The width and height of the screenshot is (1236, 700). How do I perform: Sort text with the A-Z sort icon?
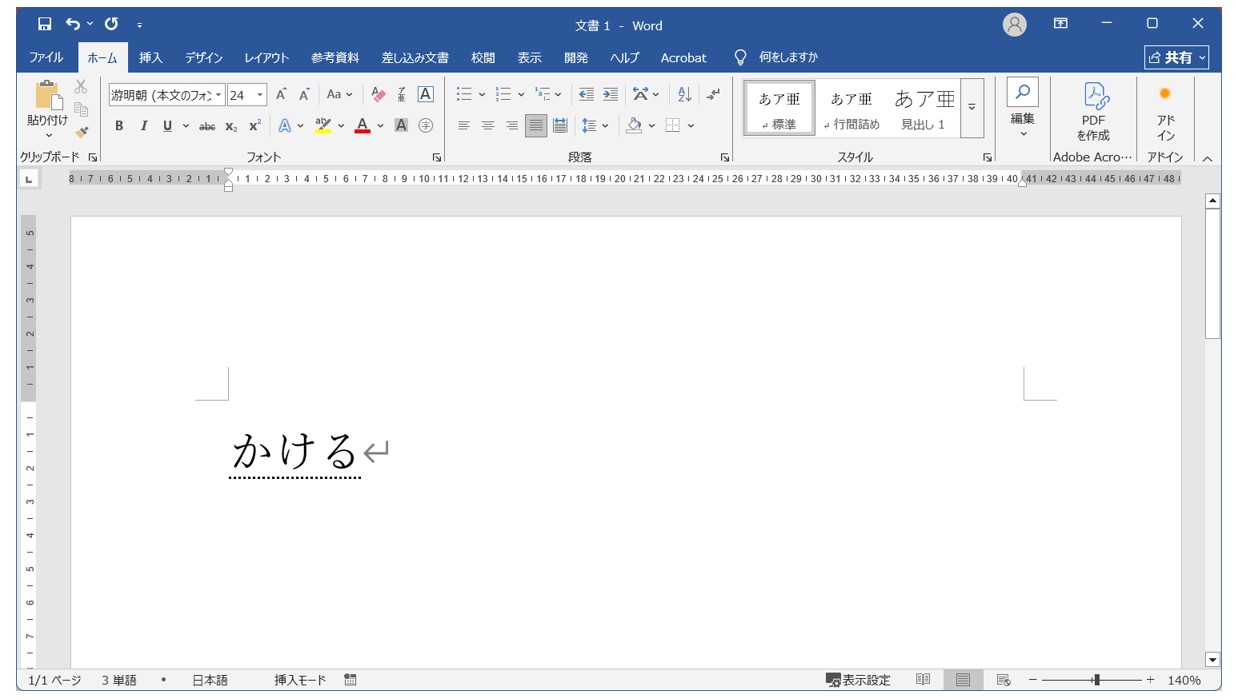click(684, 95)
